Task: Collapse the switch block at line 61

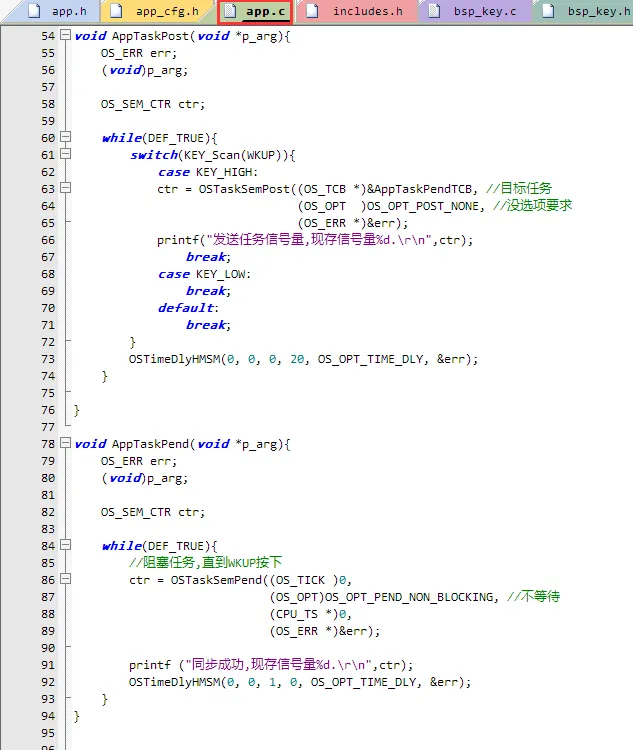Action: pyautogui.click(x=66, y=155)
